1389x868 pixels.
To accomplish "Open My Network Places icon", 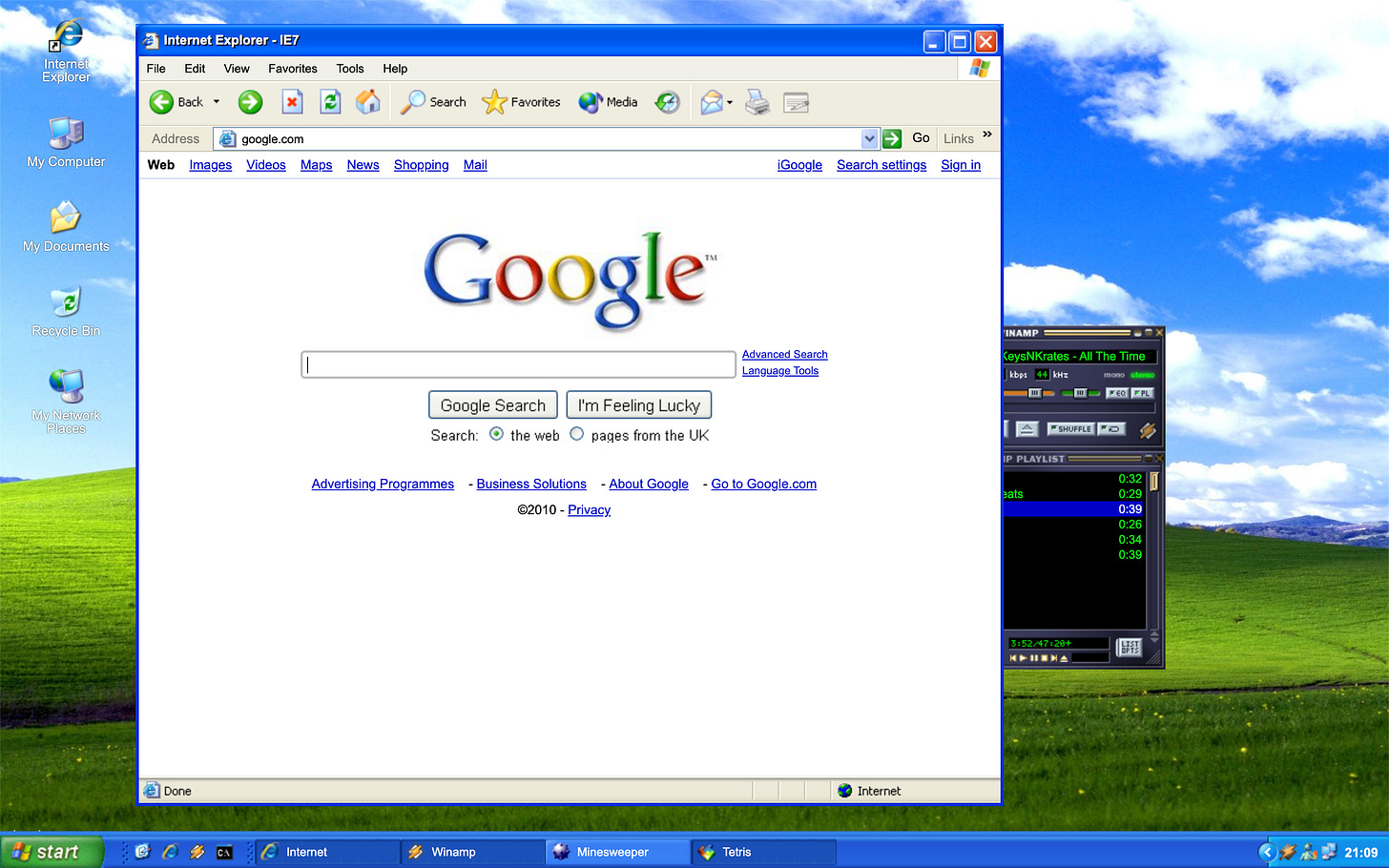I will [x=66, y=401].
